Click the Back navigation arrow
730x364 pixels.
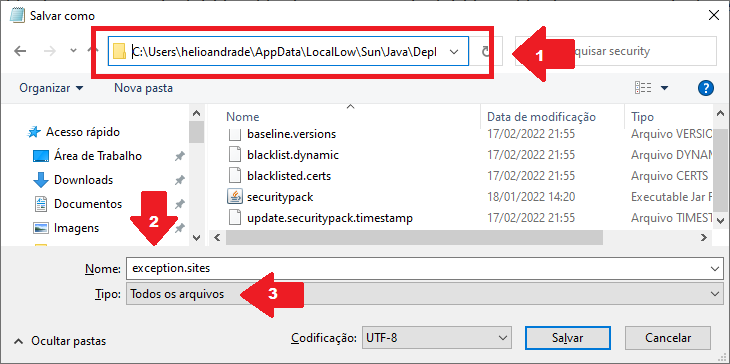pos(20,51)
